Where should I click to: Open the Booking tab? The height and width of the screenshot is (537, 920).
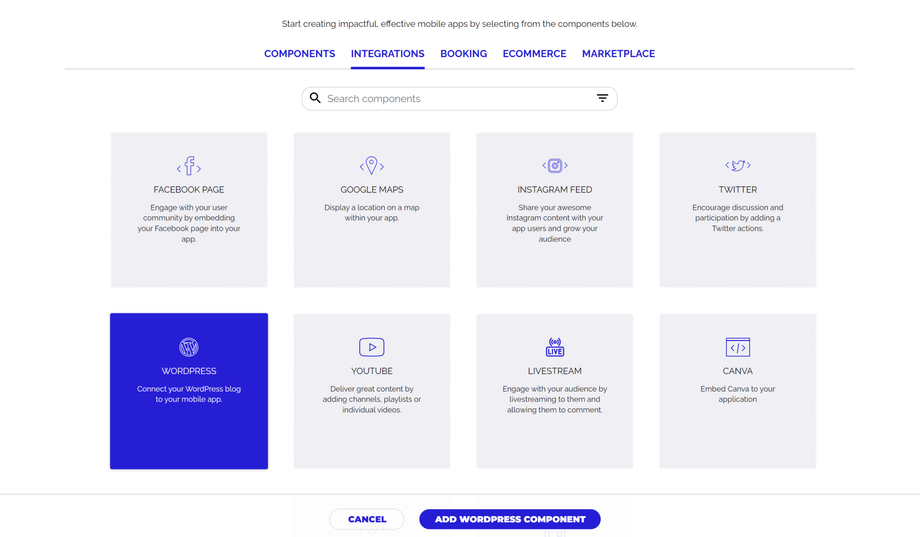click(464, 53)
